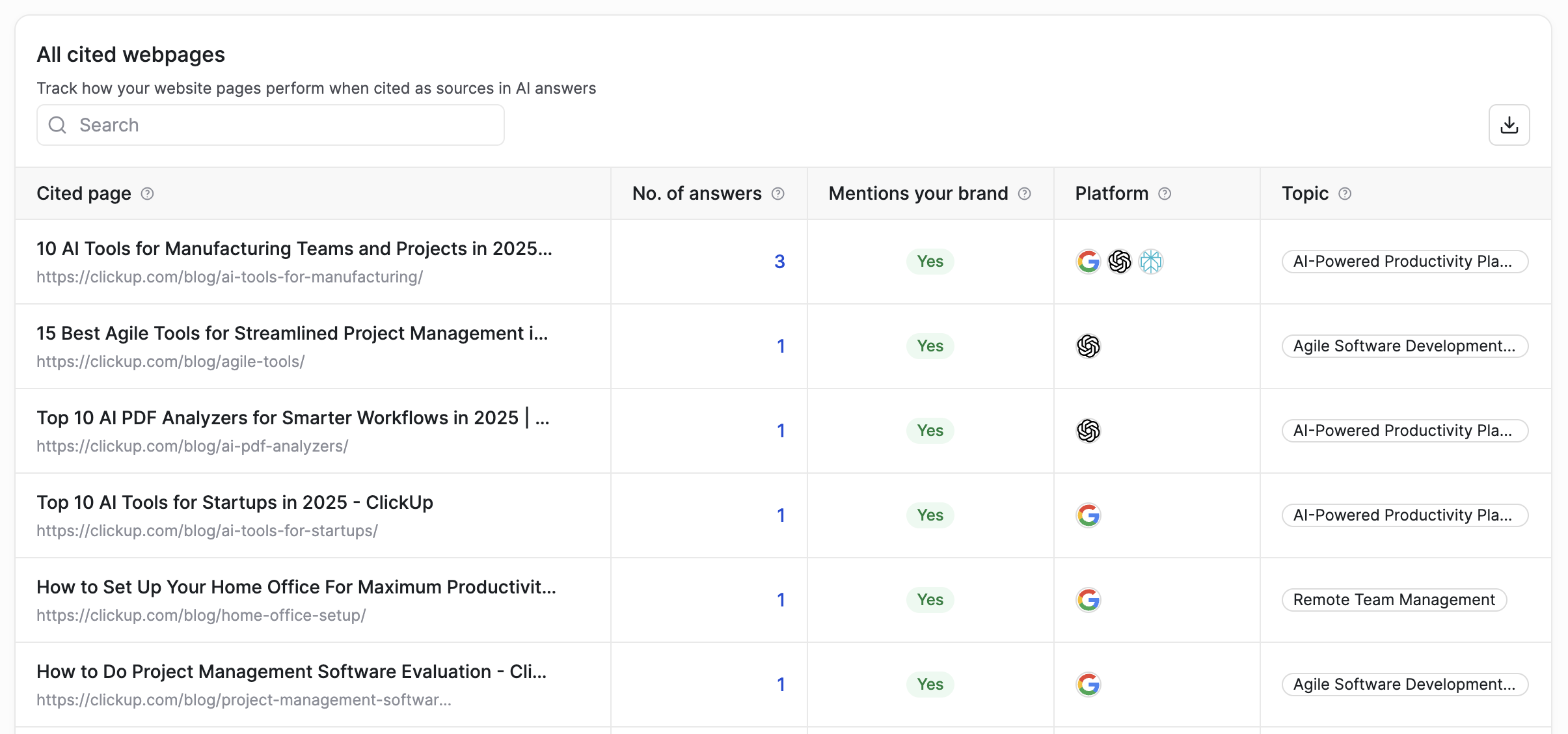Viewport: 1568px width, 734px height.
Task: Click answer count 3 for Manufacturing row
Action: tap(779, 262)
